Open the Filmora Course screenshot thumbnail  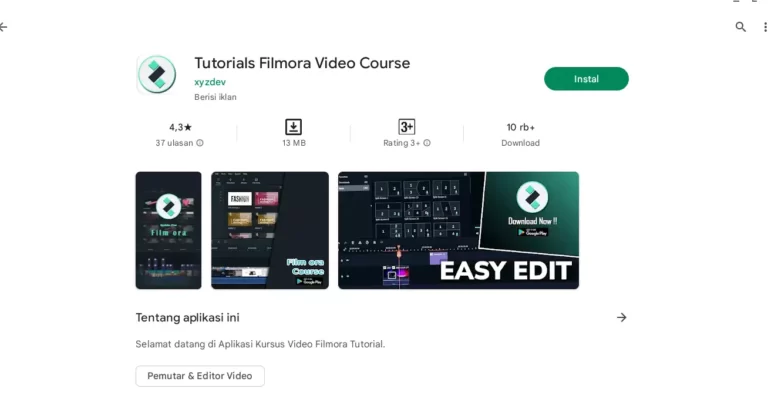pyautogui.click(x=270, y=230)
